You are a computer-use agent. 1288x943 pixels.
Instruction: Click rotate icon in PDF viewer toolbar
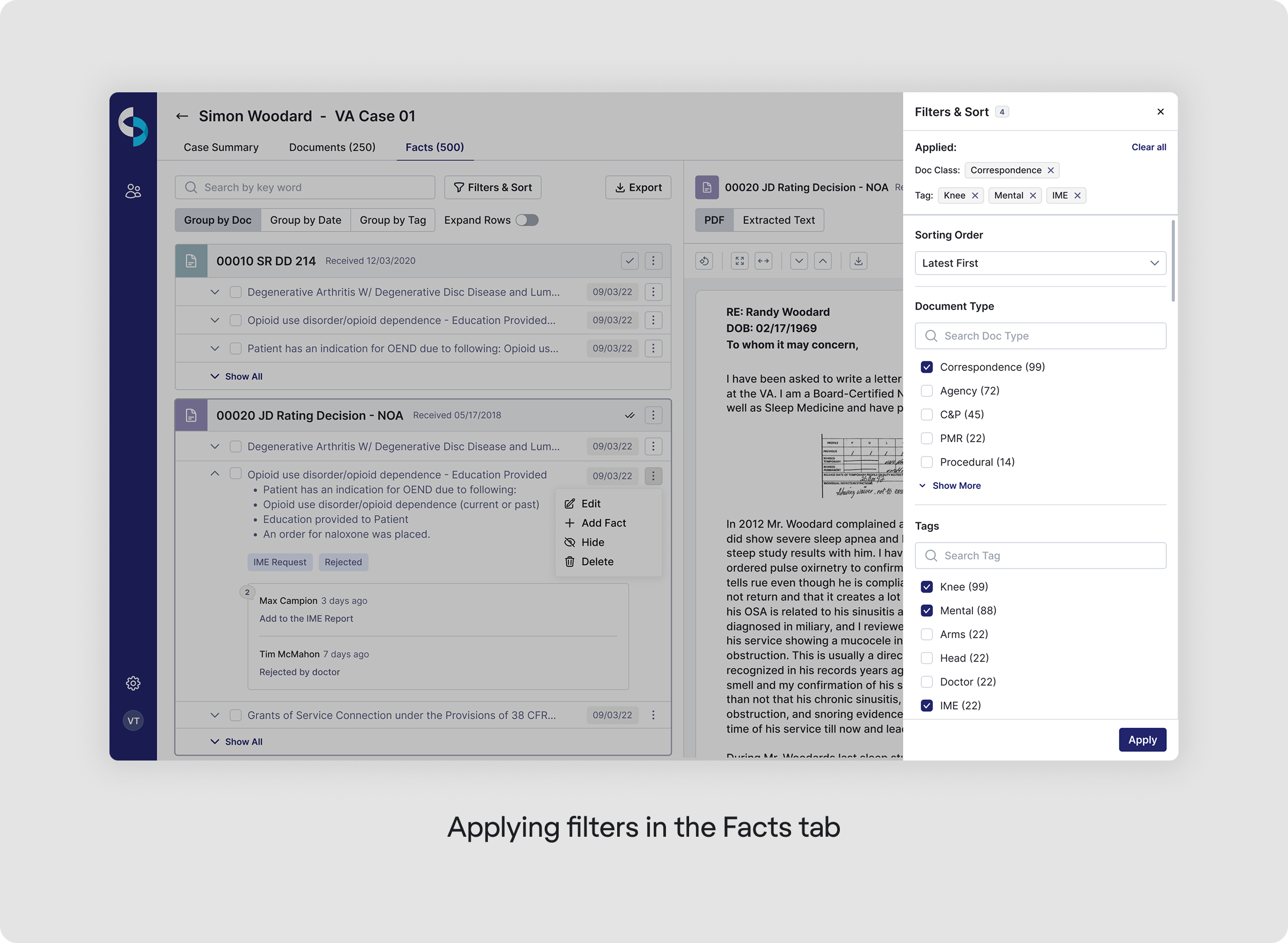pyautogui.click(x=704, y=261)
